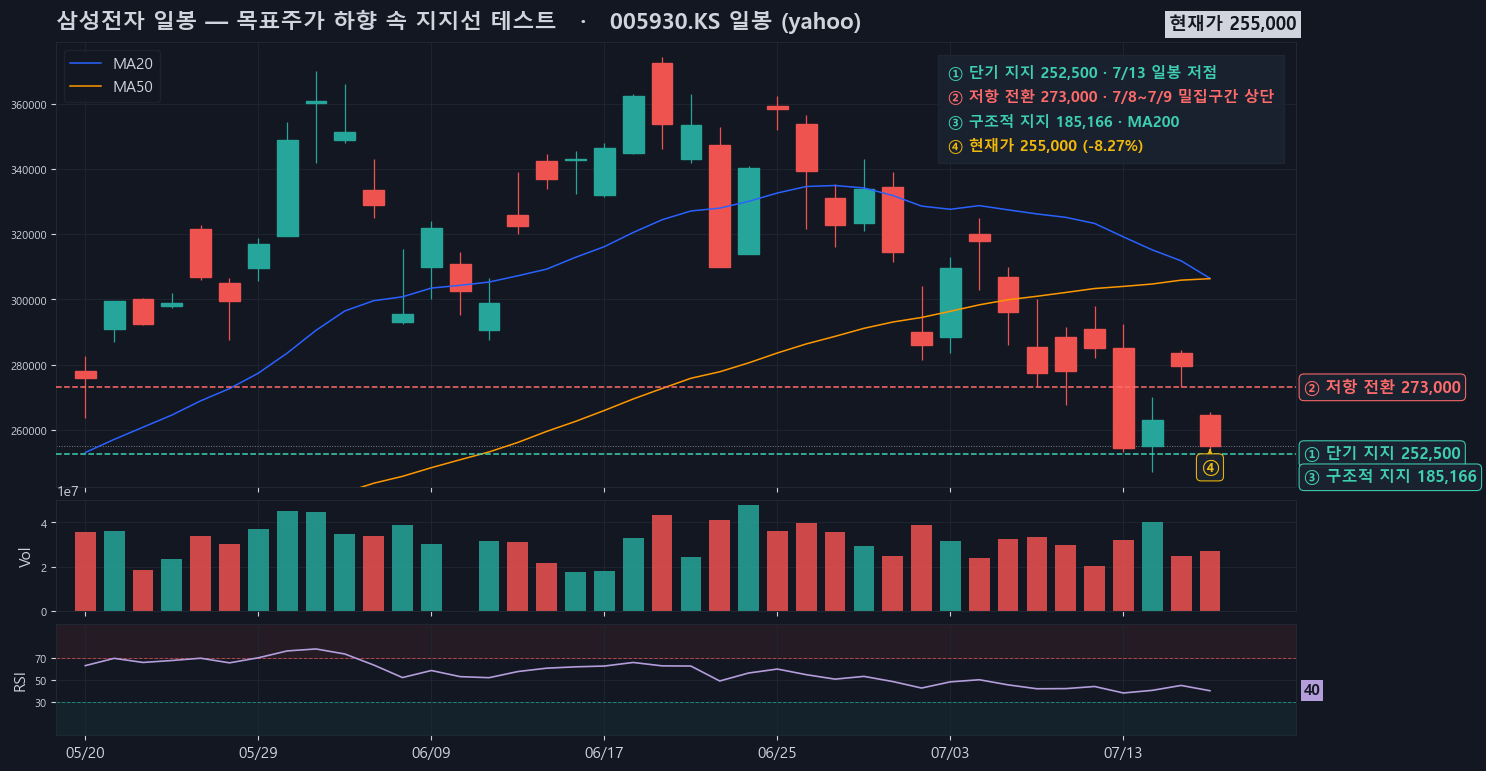Viewport: 1486px width, 771px height.
Task: Click the 06/25 date label
Action: (x=777, y=751)
